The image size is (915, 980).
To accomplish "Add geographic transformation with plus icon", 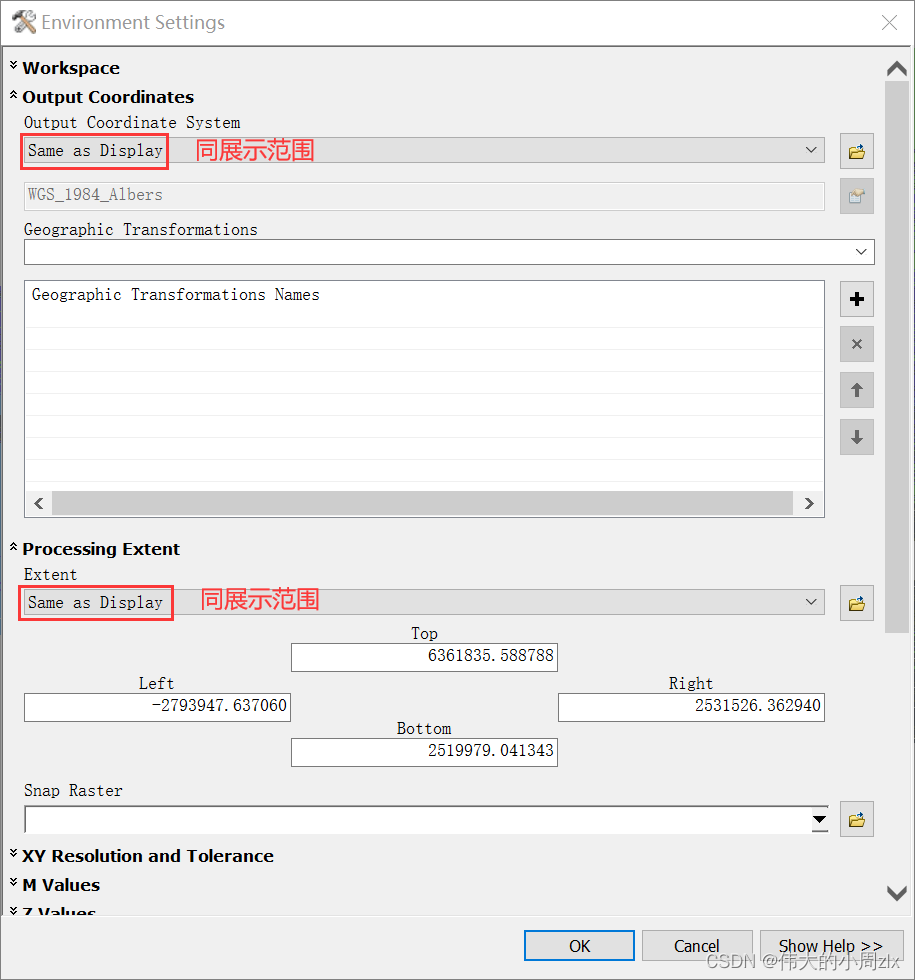I will (856, 299).
